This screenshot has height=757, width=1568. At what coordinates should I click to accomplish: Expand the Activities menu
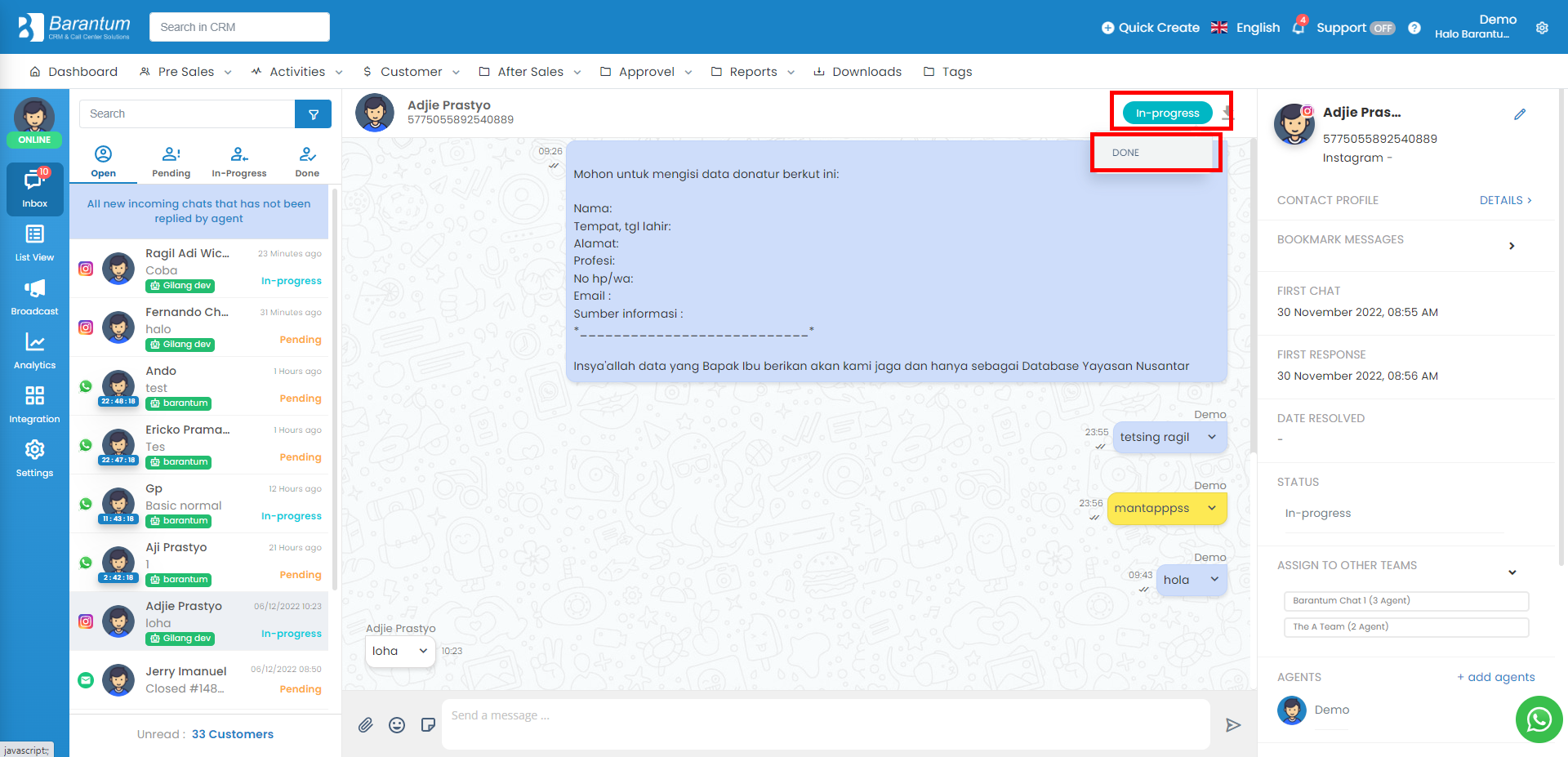pos(296,72)
